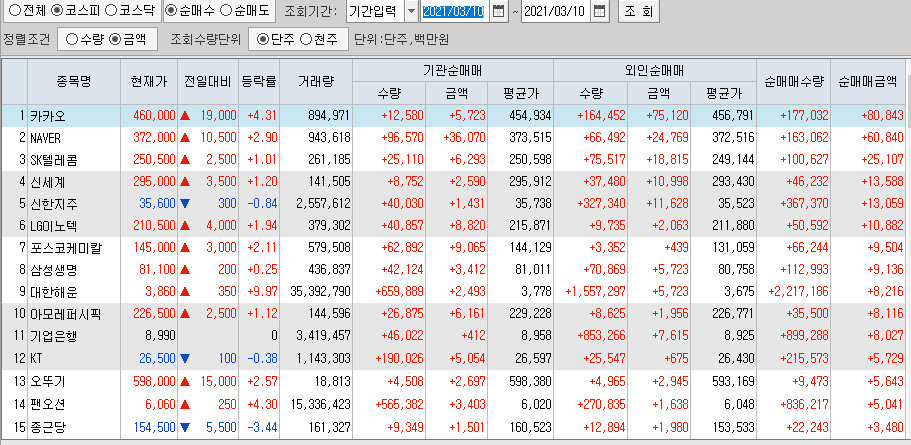Click 수량 subheader under 기관순매매

coord(389,93)
